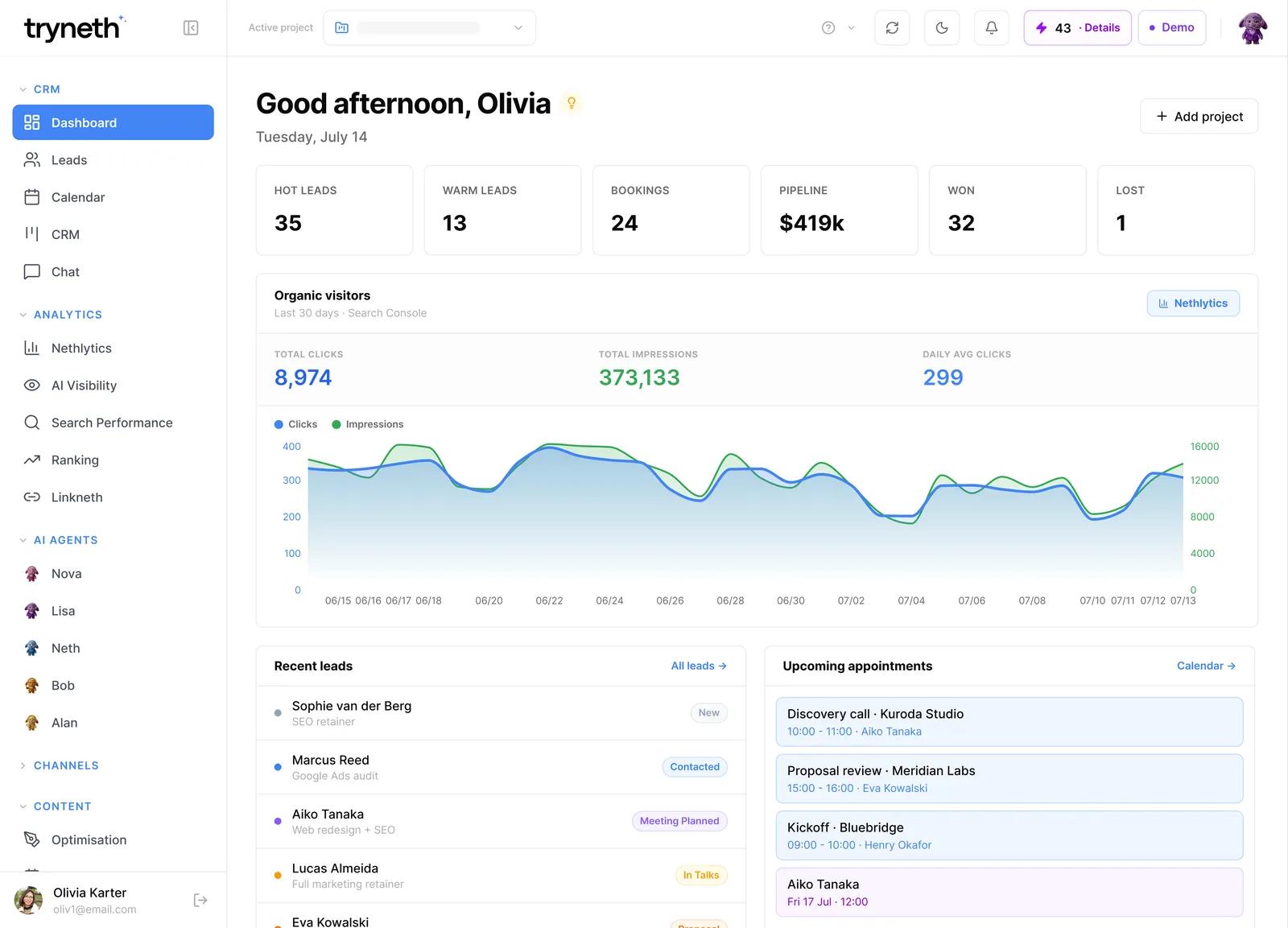Click the Demo badge button
Viewport: 1288px width, 928px height.
pyautogui.click(x=1171, y=28)
